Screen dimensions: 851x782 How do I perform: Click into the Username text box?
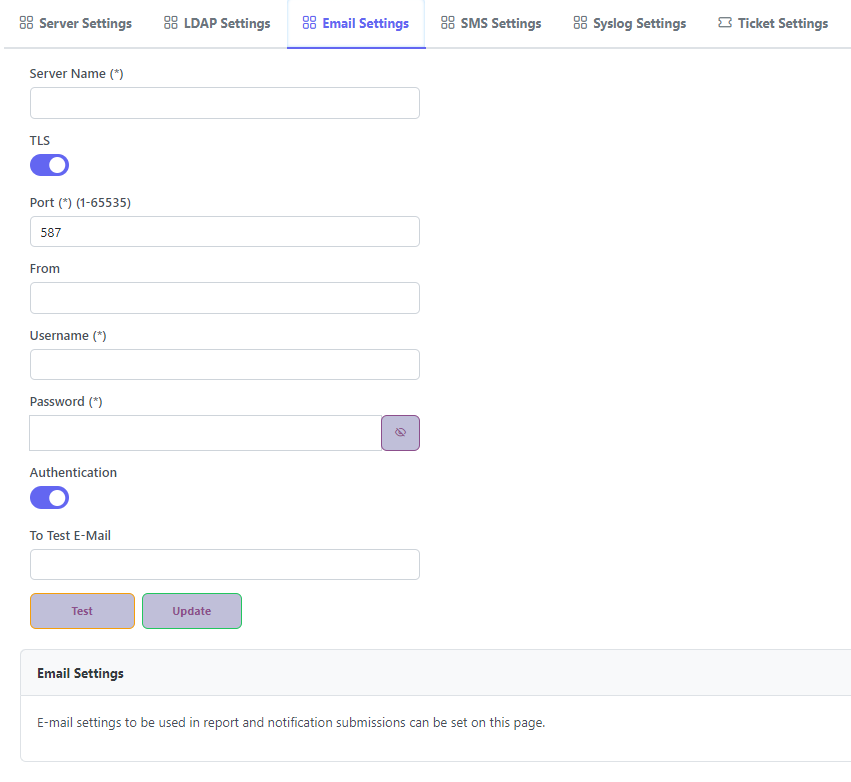coord(224,364)
